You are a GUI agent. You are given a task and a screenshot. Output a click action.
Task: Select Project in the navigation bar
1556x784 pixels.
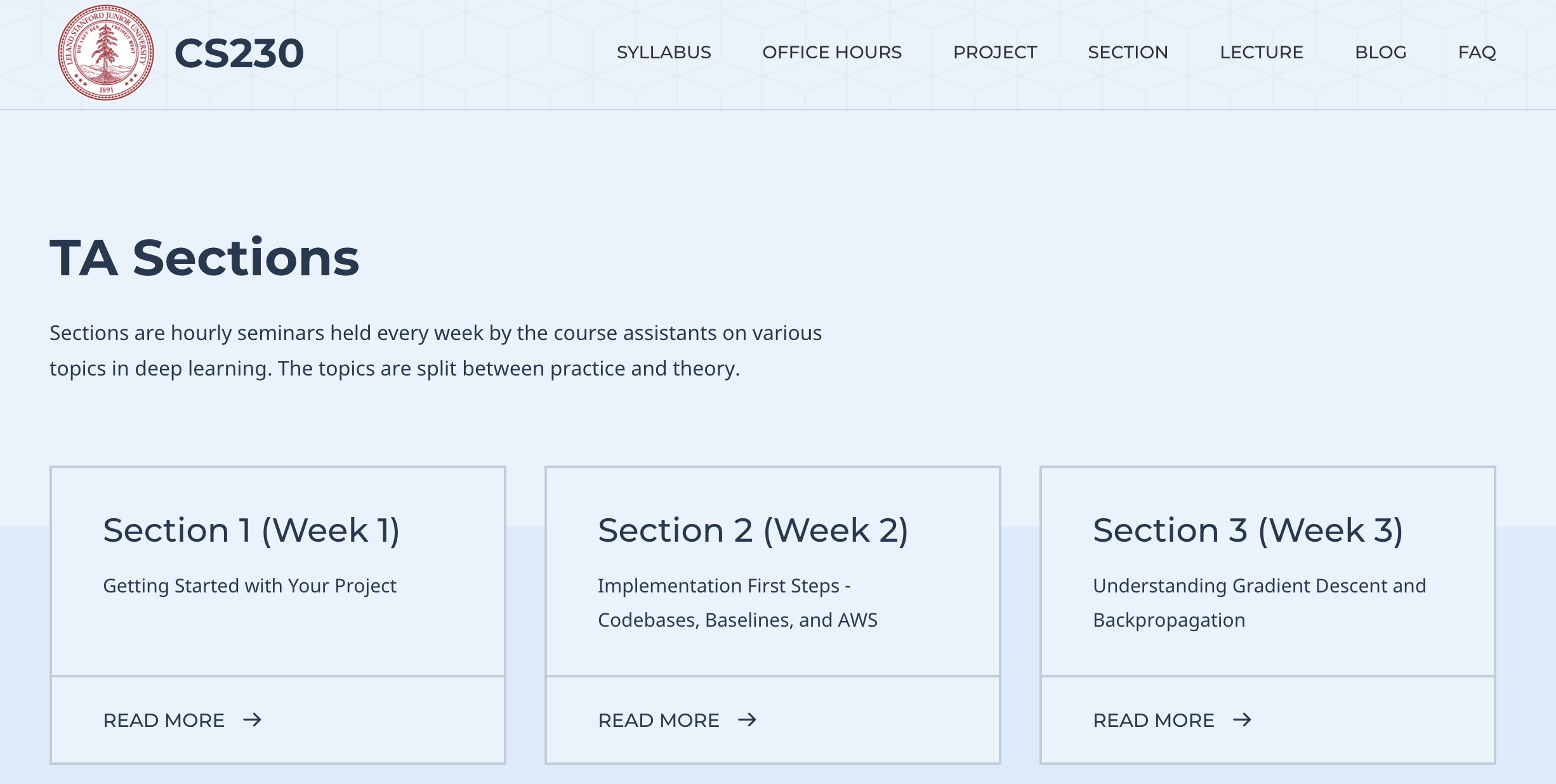995,53
